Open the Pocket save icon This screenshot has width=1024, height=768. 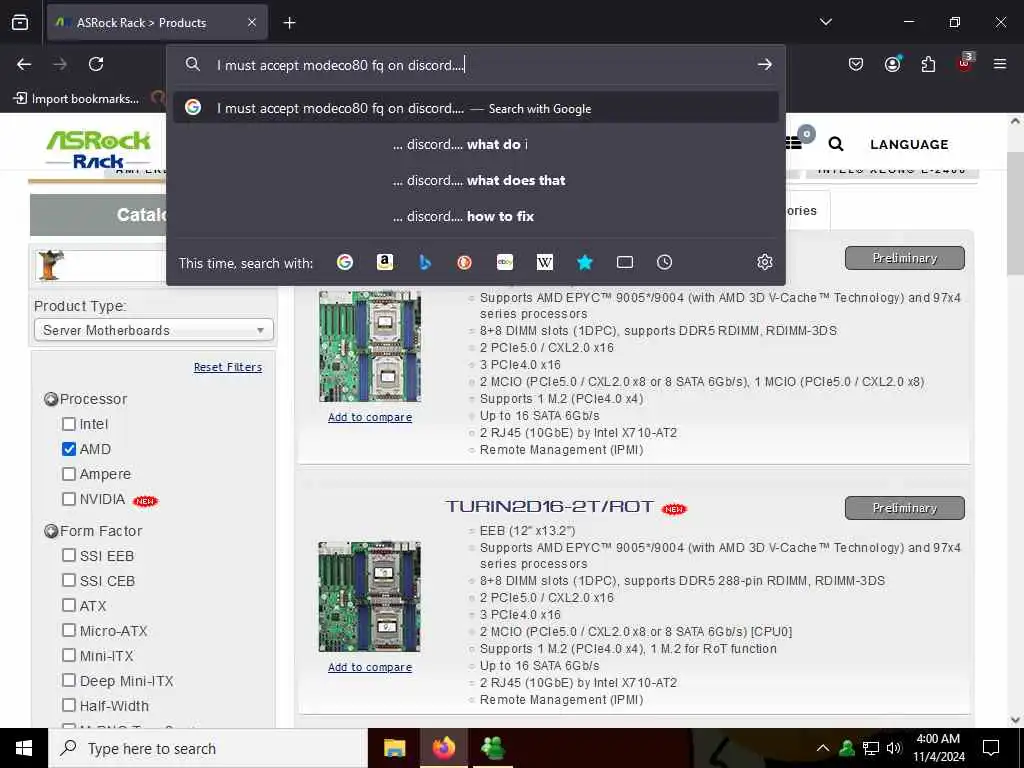pos(856,64)
